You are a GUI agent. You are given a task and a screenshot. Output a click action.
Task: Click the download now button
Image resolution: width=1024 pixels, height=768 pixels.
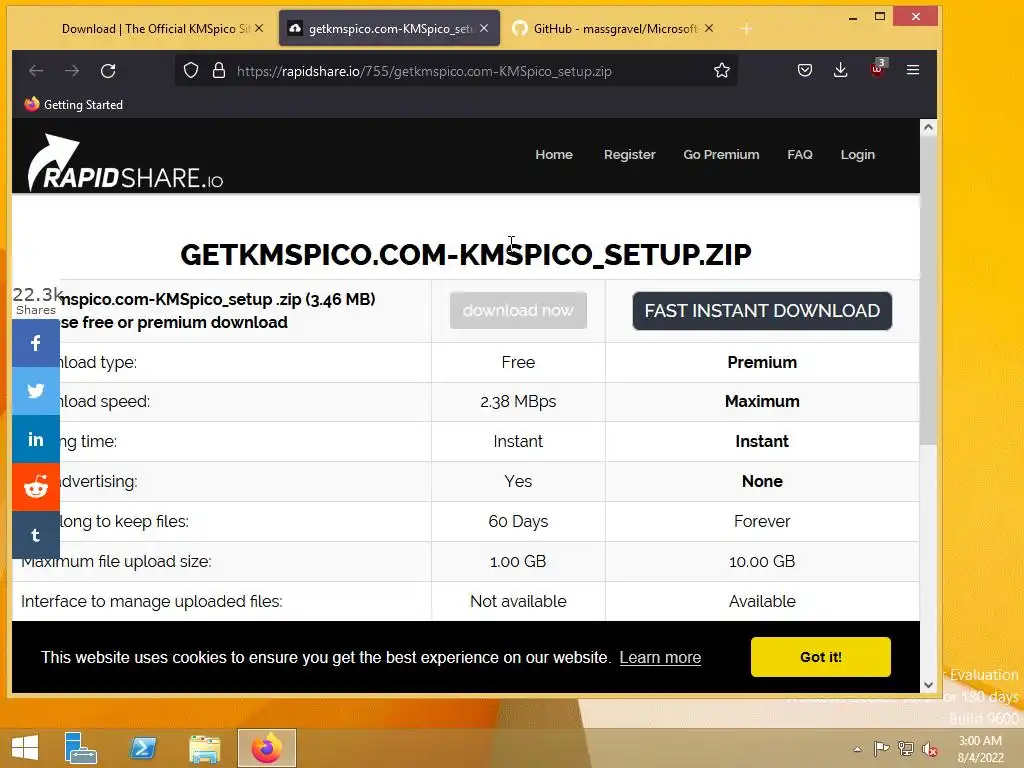(x=518, y=310)
